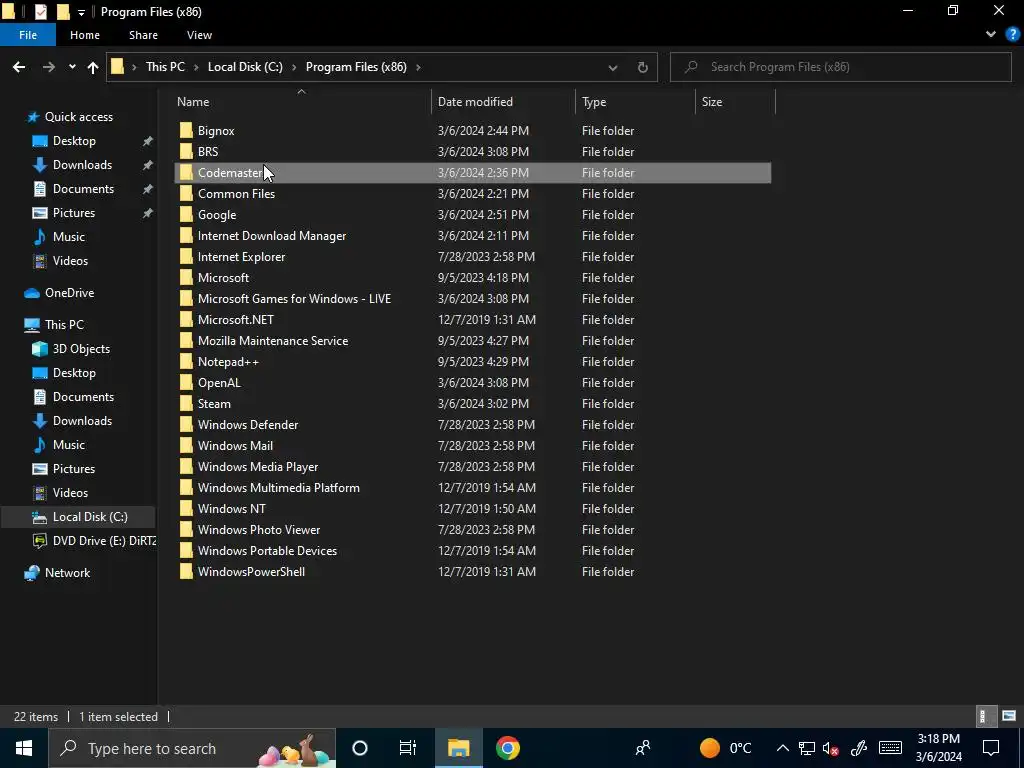
Task: Select the OpenAL folder icon
Action: tap(186, 383)
